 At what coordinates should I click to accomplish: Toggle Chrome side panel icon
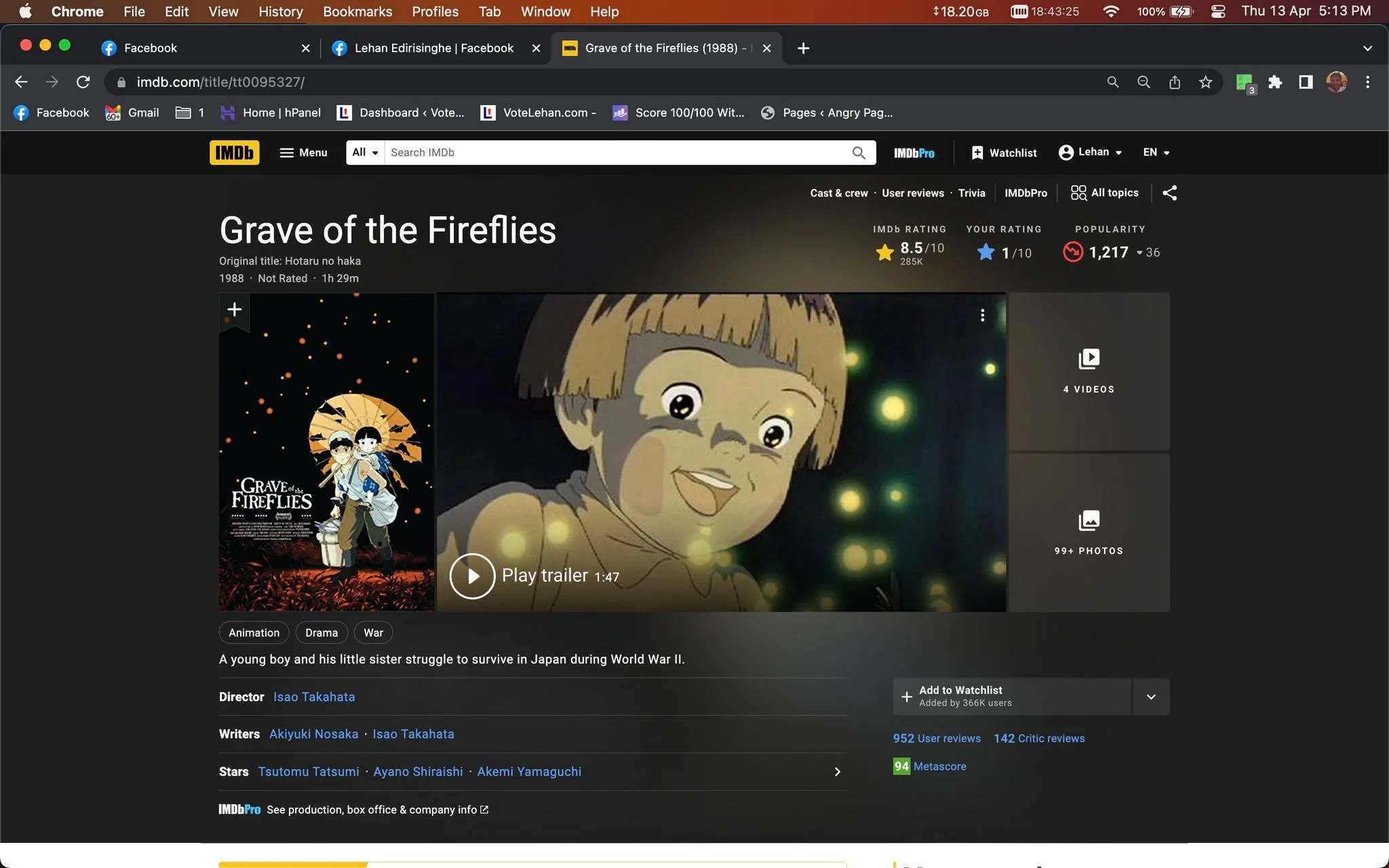tap(1306, 82)
